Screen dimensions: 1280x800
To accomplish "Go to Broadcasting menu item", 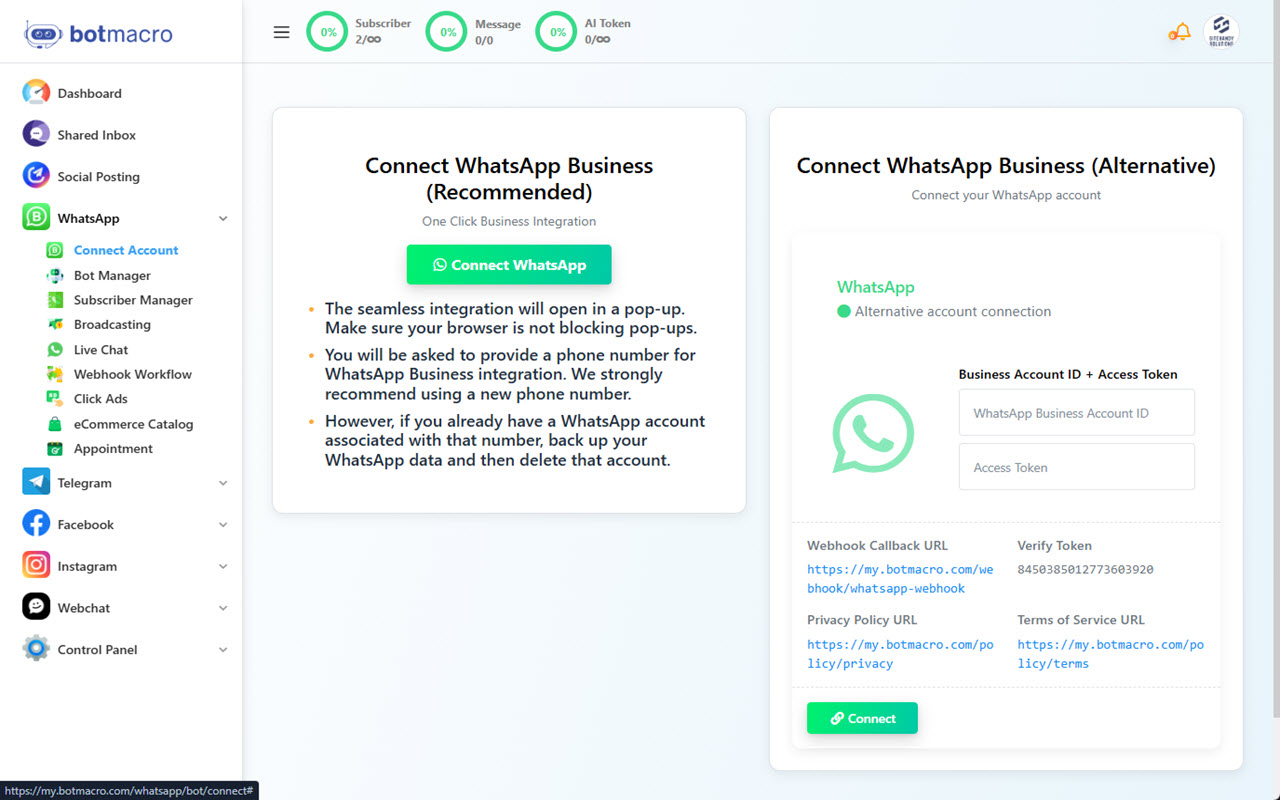I will (x=112, y=324).
